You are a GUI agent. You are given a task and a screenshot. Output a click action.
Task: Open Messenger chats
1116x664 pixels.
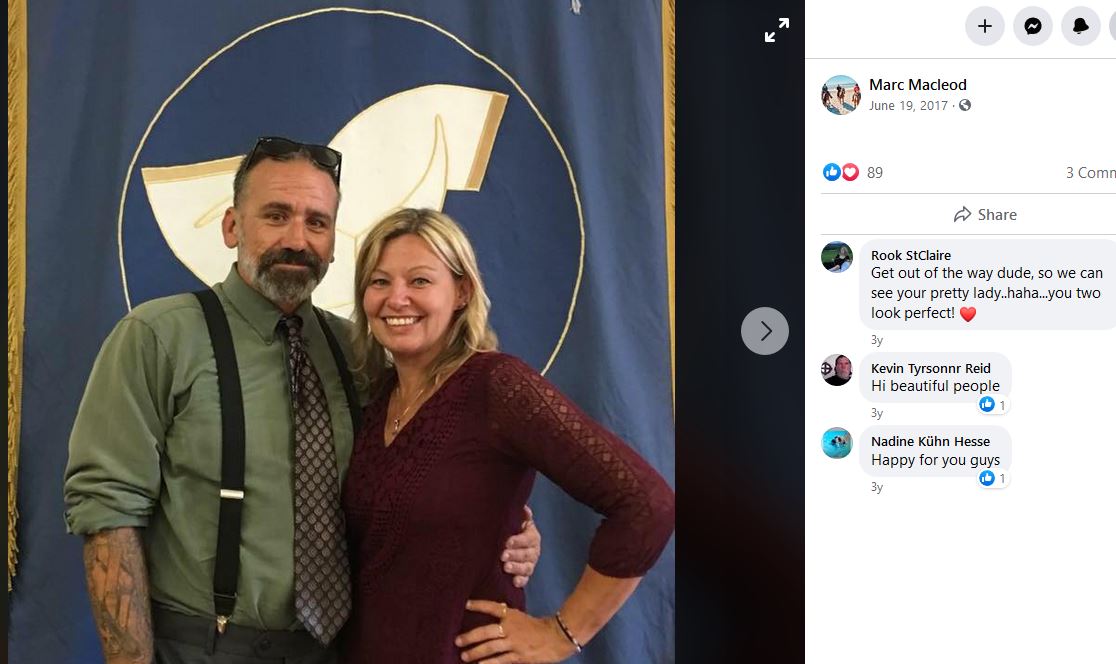pos(1033,26)
